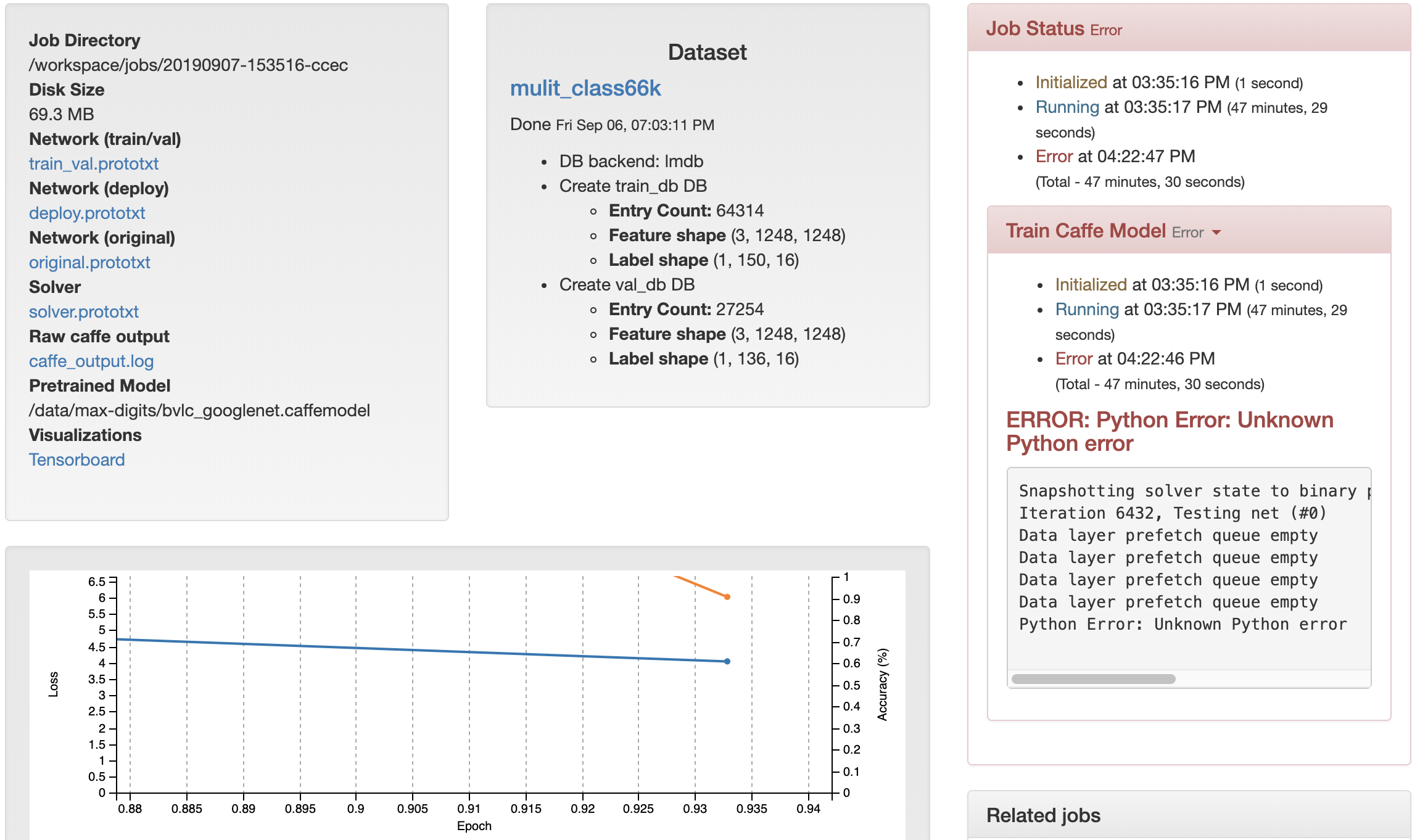Click the Loss axis label
Image resolution: width=1420 pixels, height=840 pixels.
54,685
